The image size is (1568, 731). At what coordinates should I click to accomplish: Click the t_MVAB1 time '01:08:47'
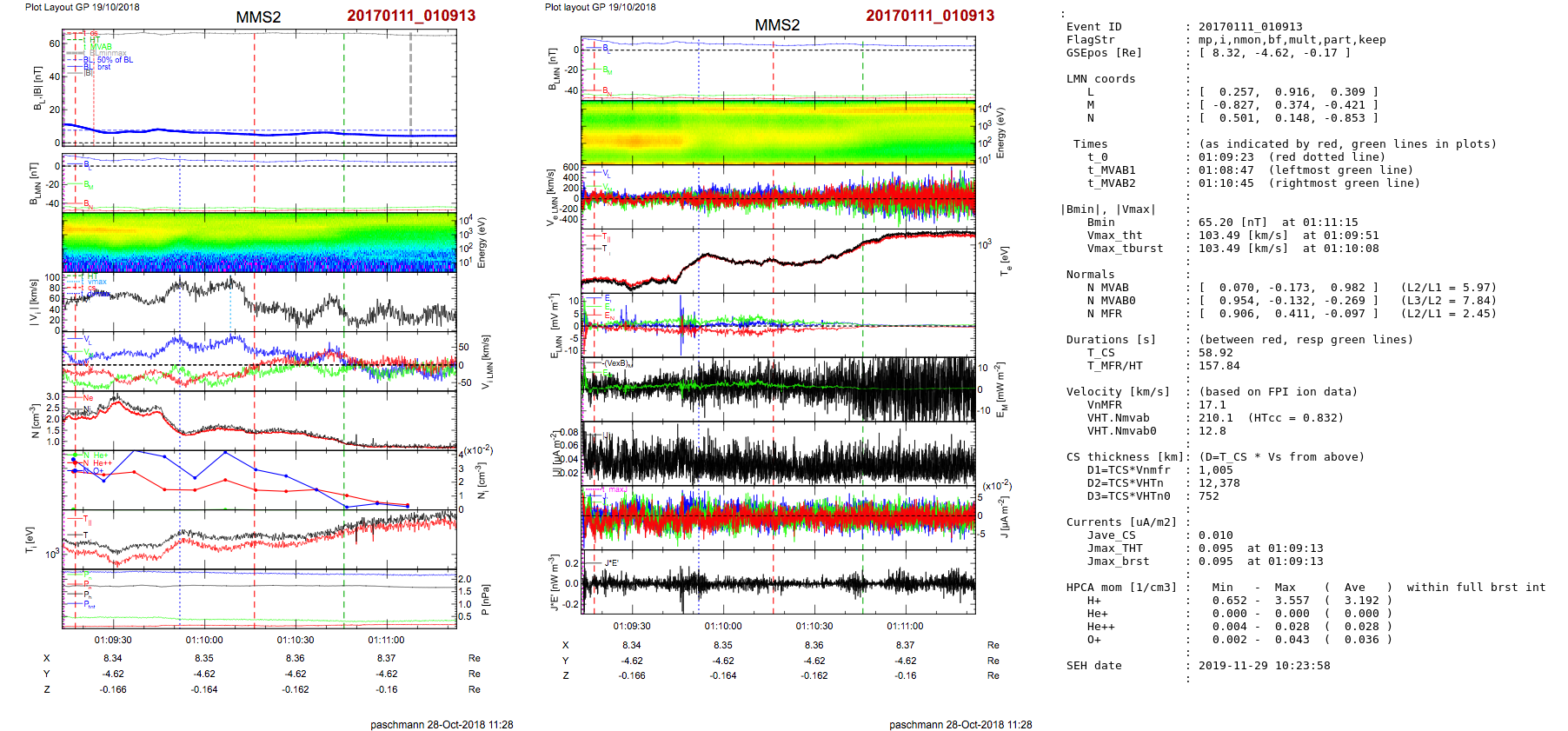tap(1226, 170)
